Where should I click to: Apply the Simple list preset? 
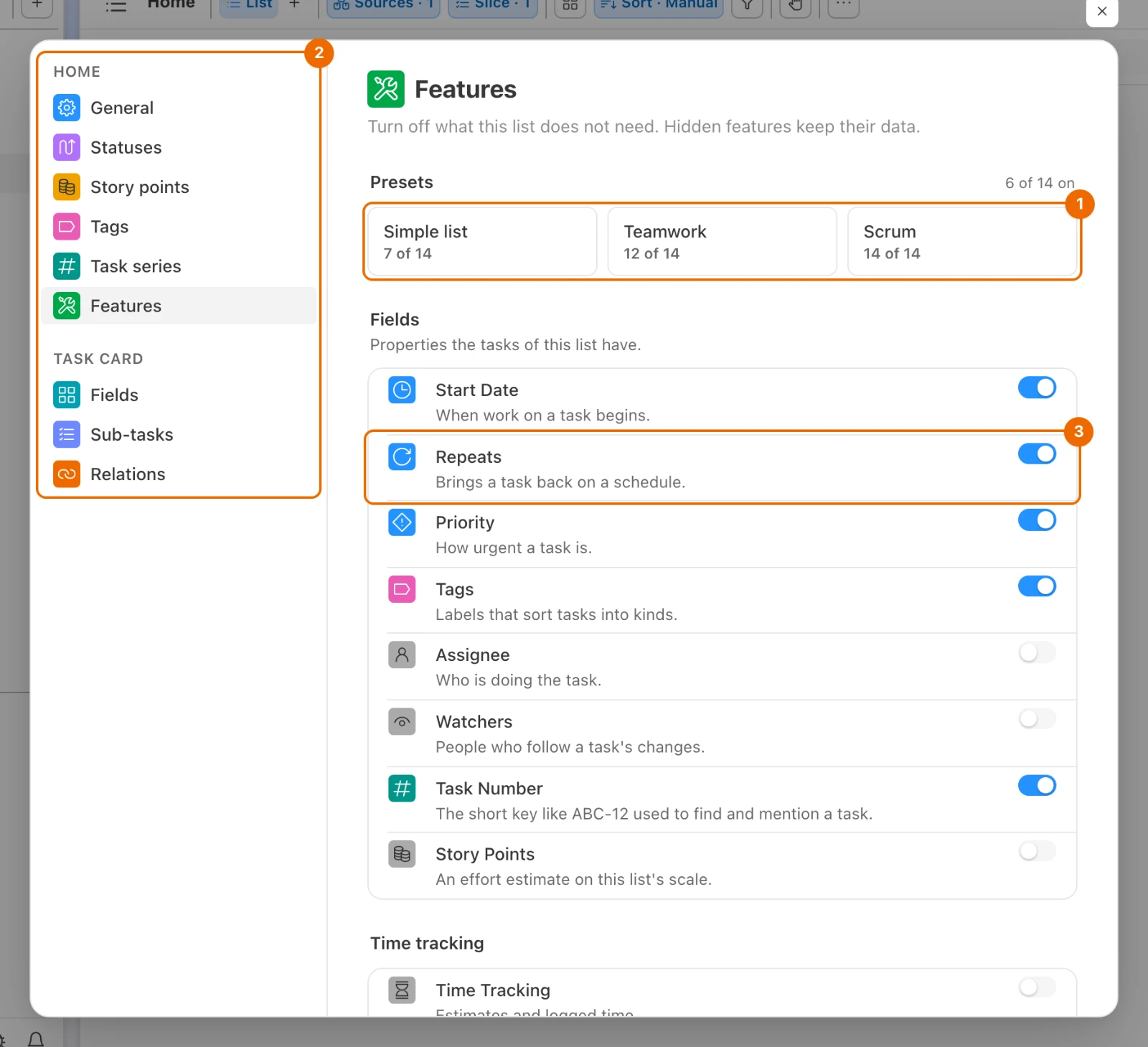482,242
